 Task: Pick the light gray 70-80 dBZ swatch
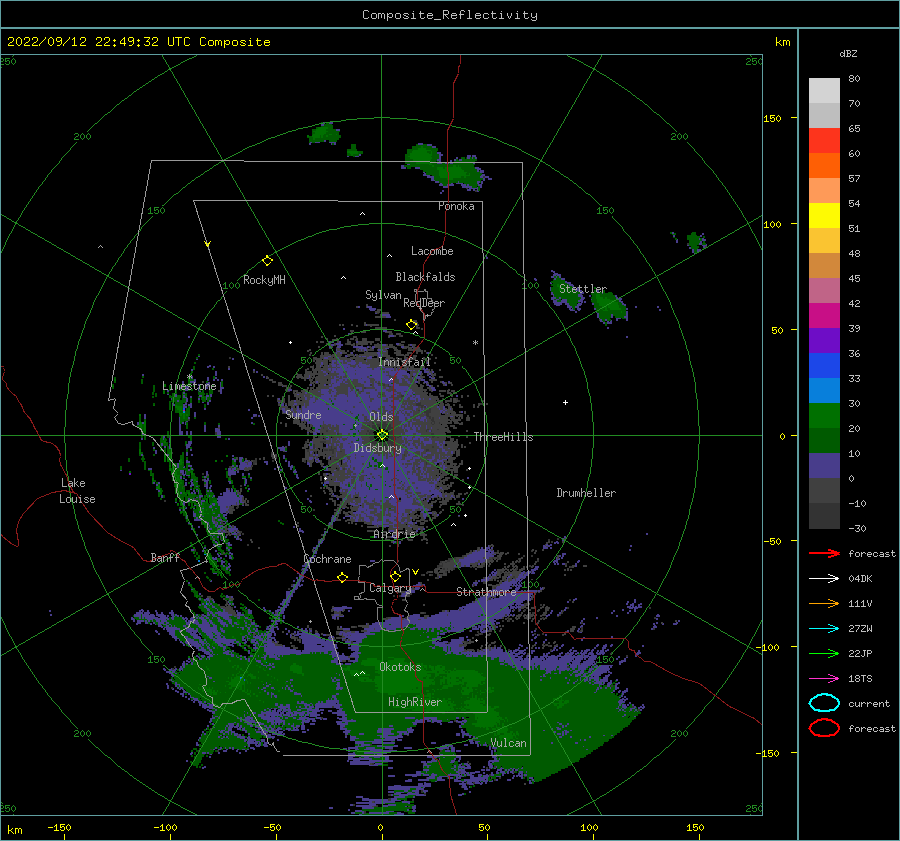coord(824,91)
